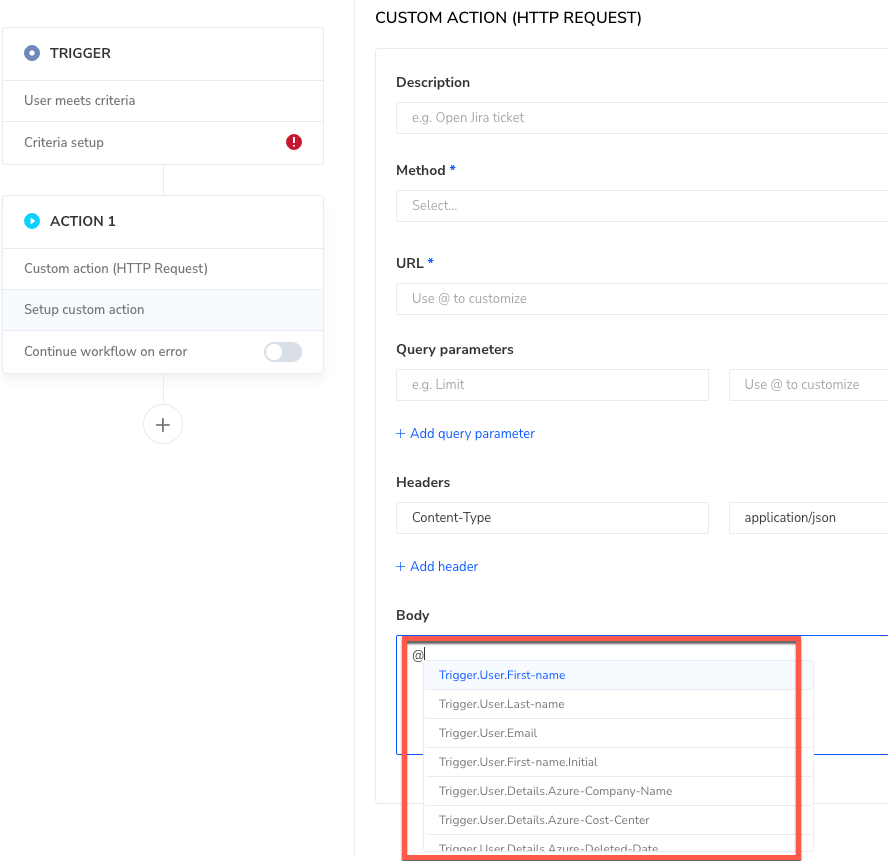Click the red error icon beside Criteria setup

(x=293, y=142)
